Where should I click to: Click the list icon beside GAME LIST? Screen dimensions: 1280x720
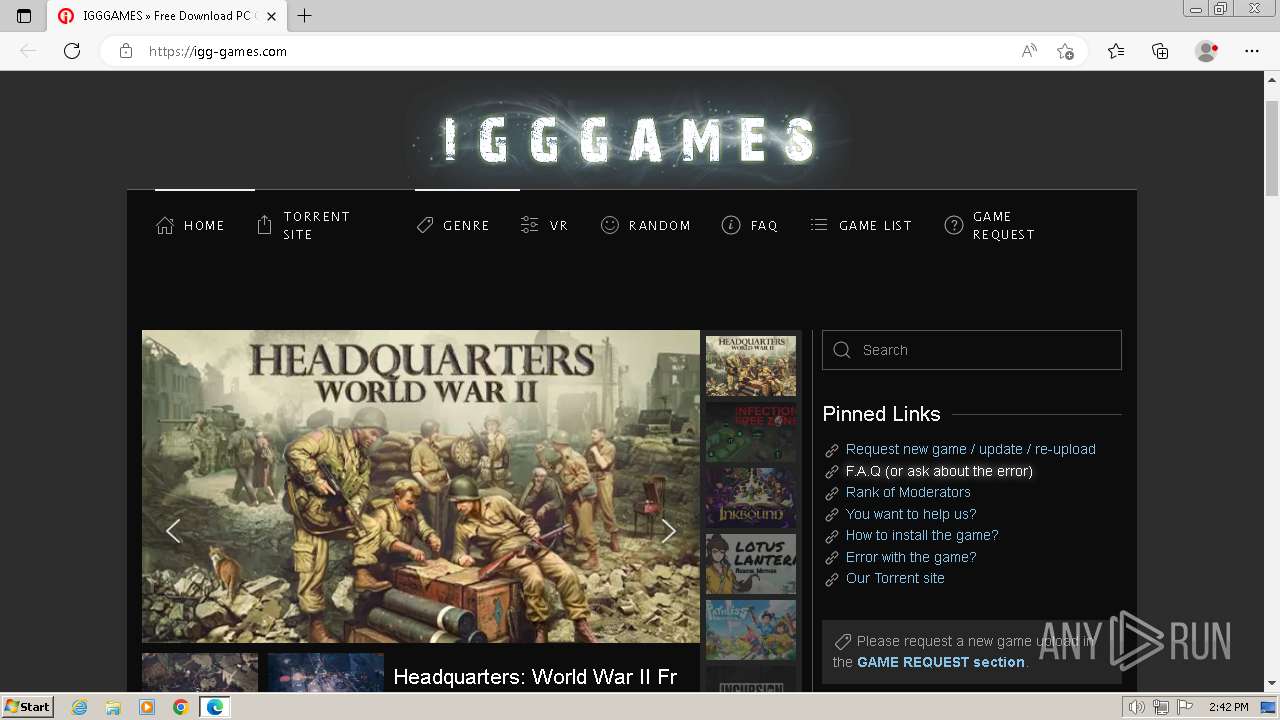point(819,226)
